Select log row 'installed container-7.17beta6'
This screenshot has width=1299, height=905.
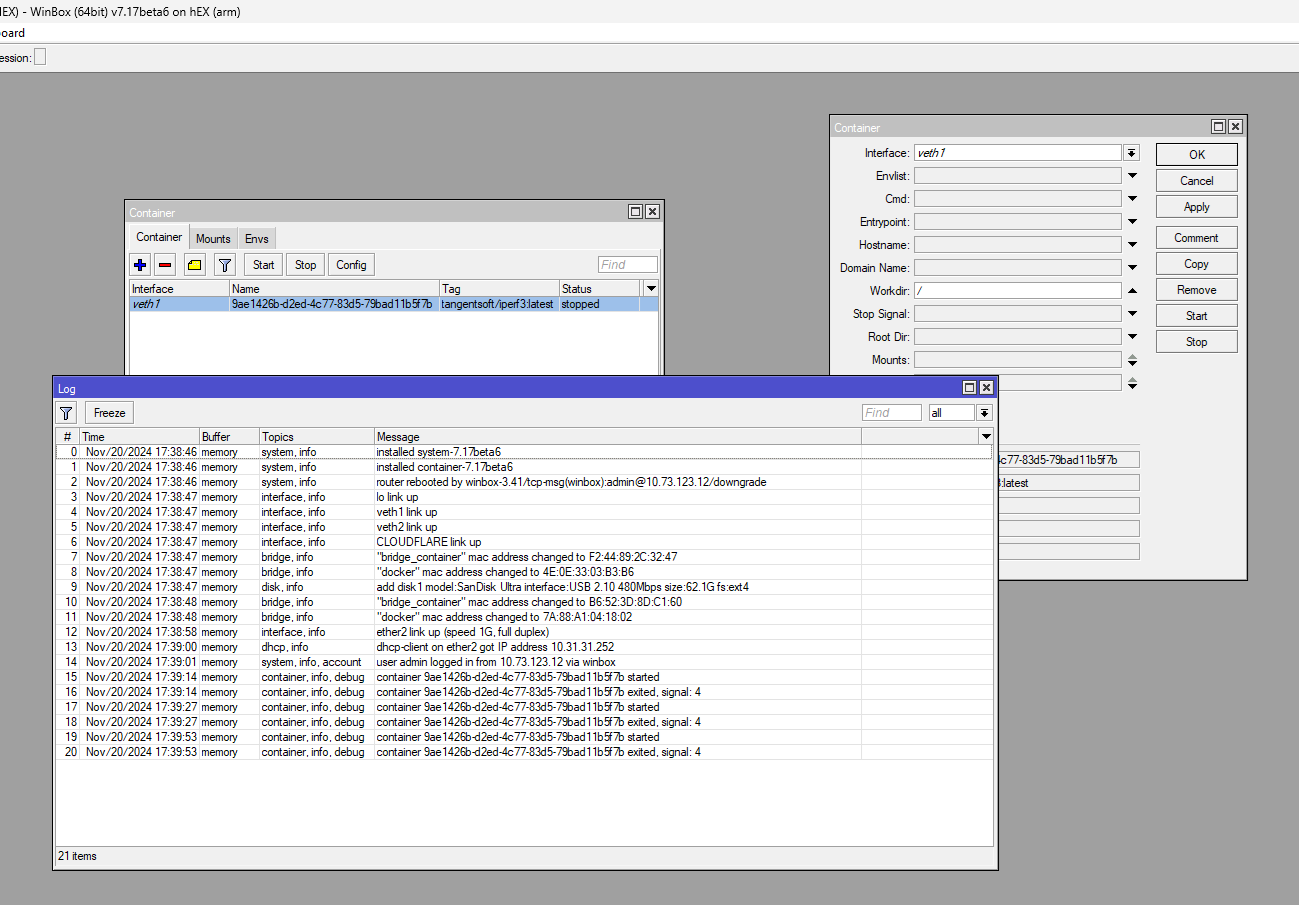click(x=525, y=467)
